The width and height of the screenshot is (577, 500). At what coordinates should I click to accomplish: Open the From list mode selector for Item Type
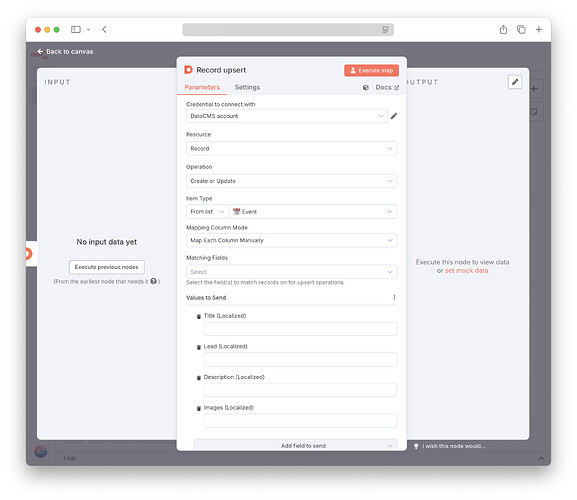(x=208, y=212)
